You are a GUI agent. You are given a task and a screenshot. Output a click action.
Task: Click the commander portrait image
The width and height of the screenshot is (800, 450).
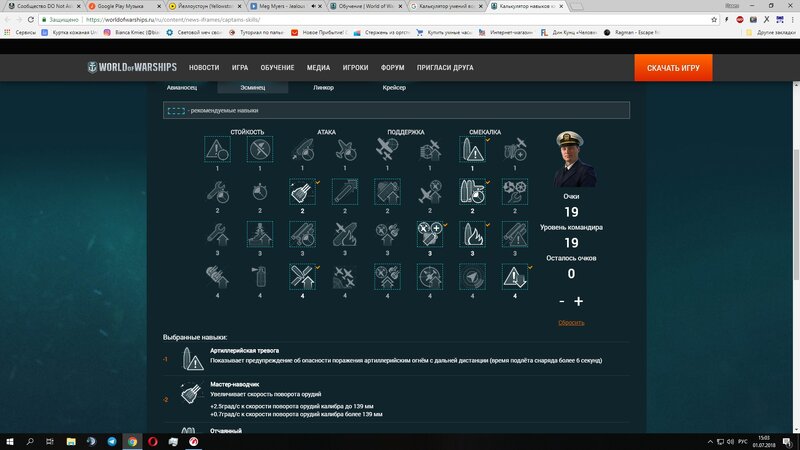click(574, 160)
